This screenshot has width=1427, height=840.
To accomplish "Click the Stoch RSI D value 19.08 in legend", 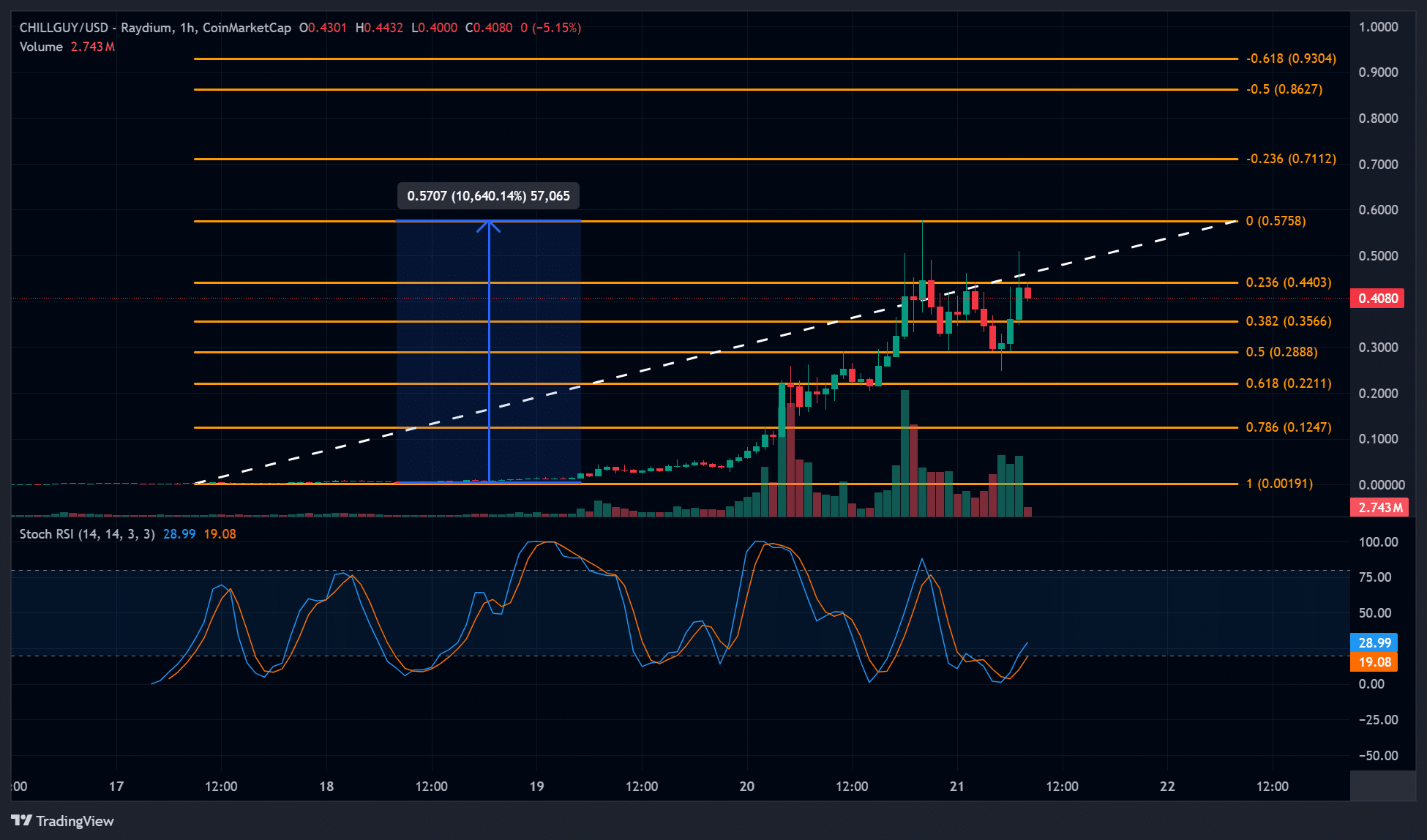I will pyautogui.click(x=220, y=534).
